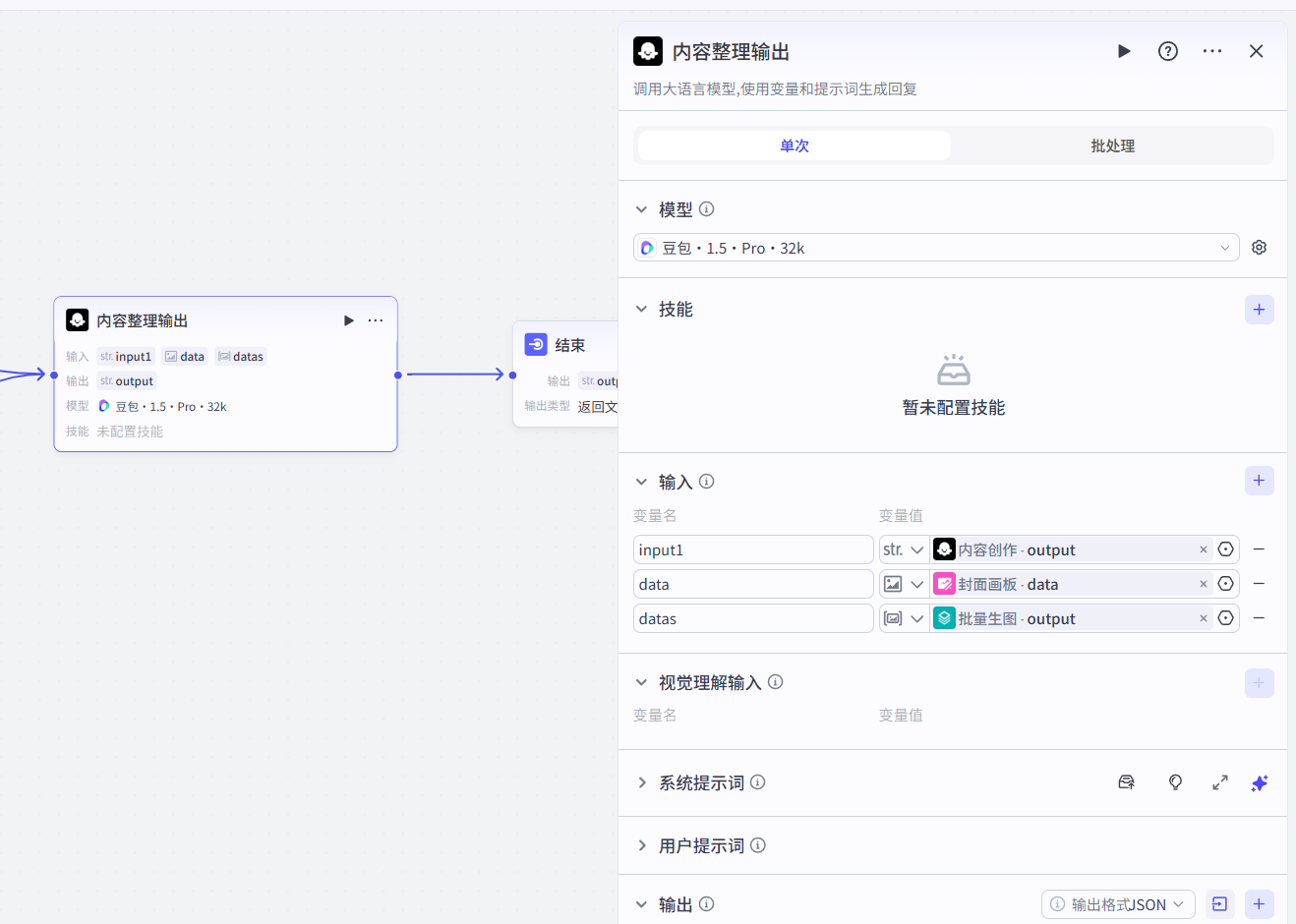Collapse the 技能 section
The height and width of the screenshot is (924, 1296).
pyautogui.click(x=641, y=309)
